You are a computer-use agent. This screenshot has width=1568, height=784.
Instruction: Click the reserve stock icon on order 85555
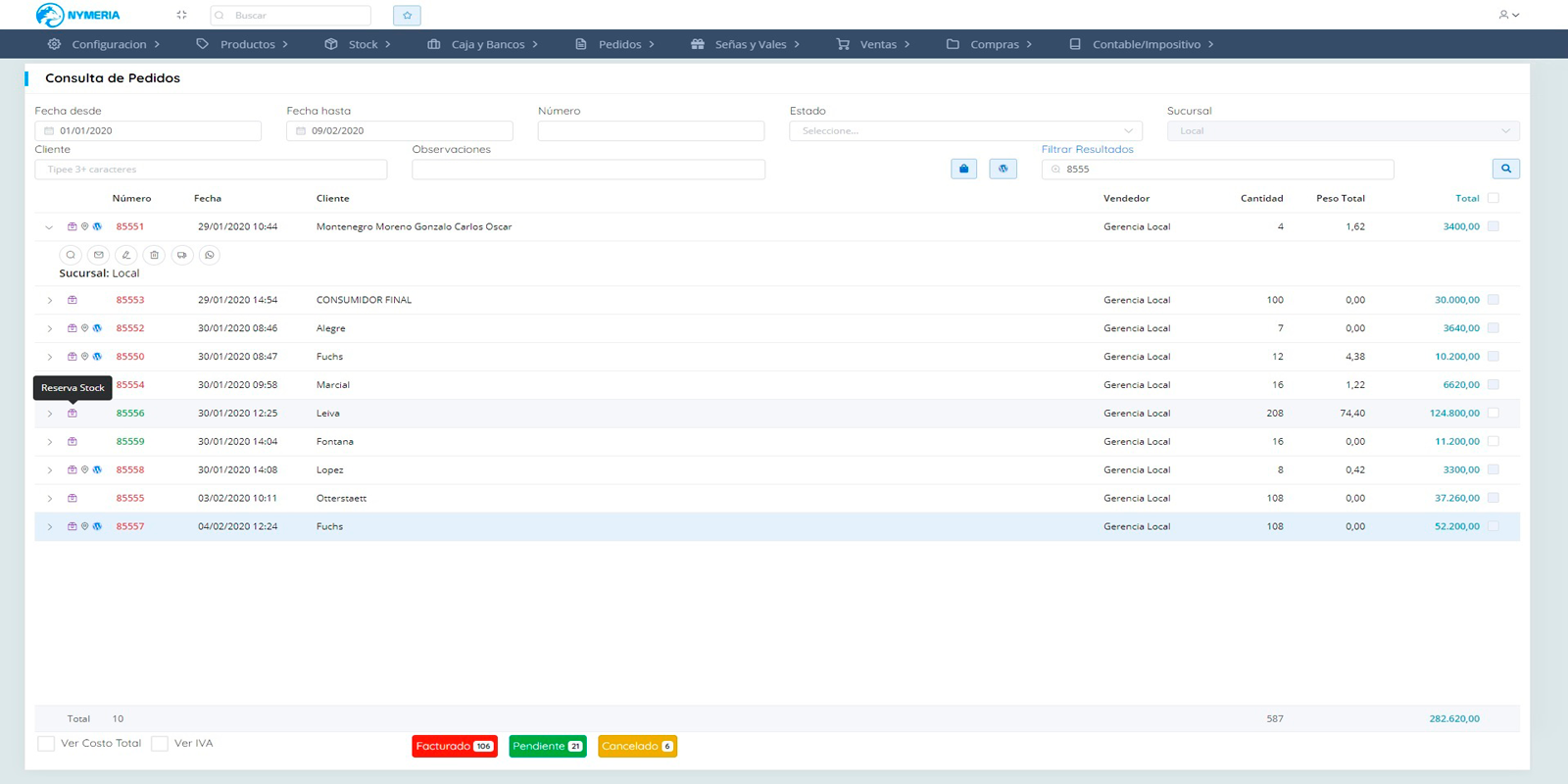click(72, 499)
